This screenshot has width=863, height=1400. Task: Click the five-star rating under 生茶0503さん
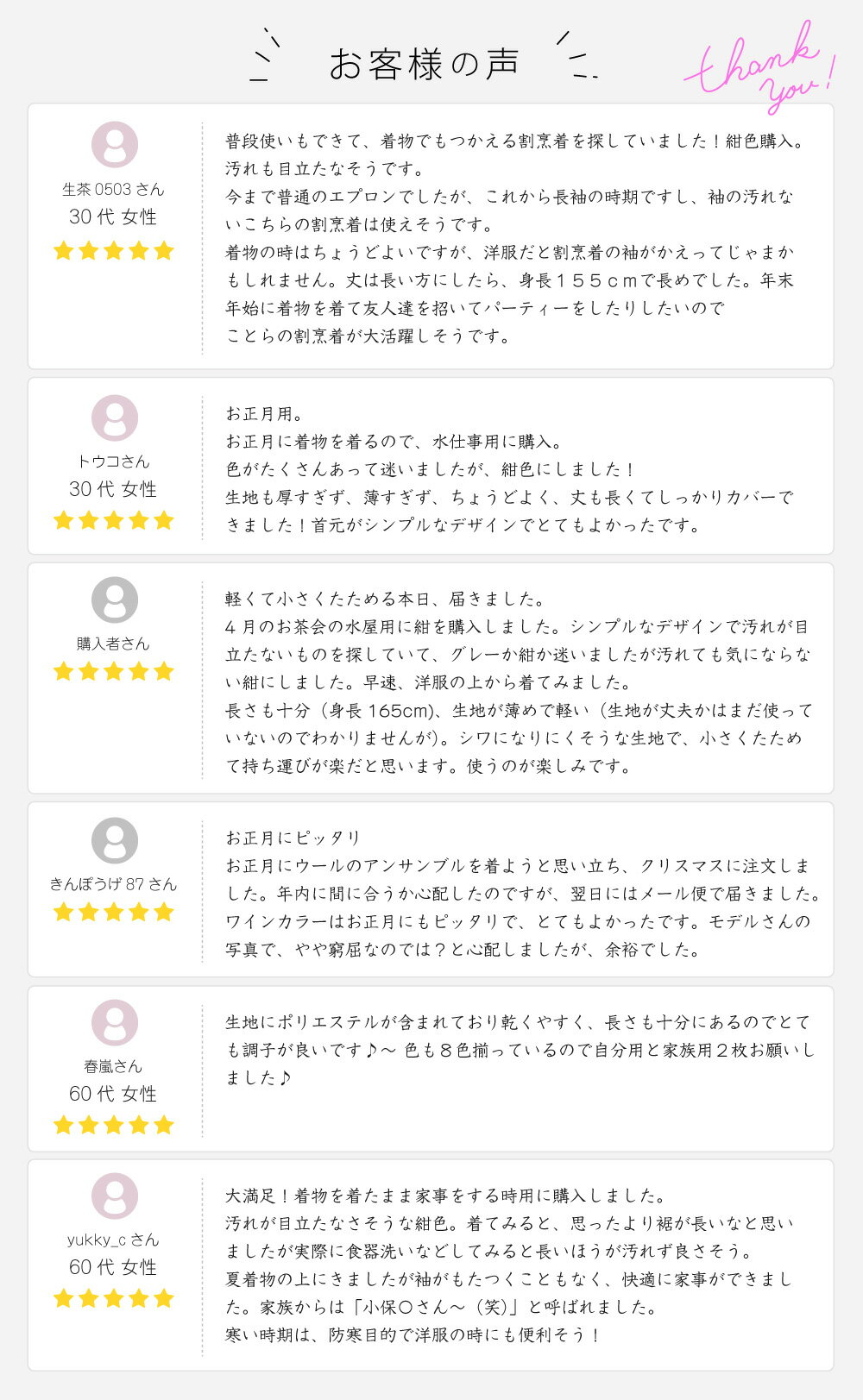tap(114, 251)
